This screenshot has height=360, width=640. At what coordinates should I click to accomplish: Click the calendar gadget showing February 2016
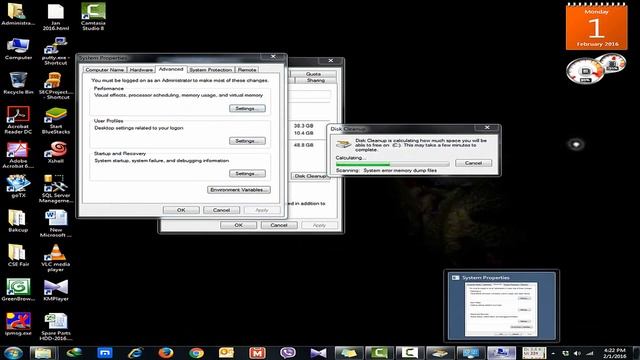click(x=596, y=27)
